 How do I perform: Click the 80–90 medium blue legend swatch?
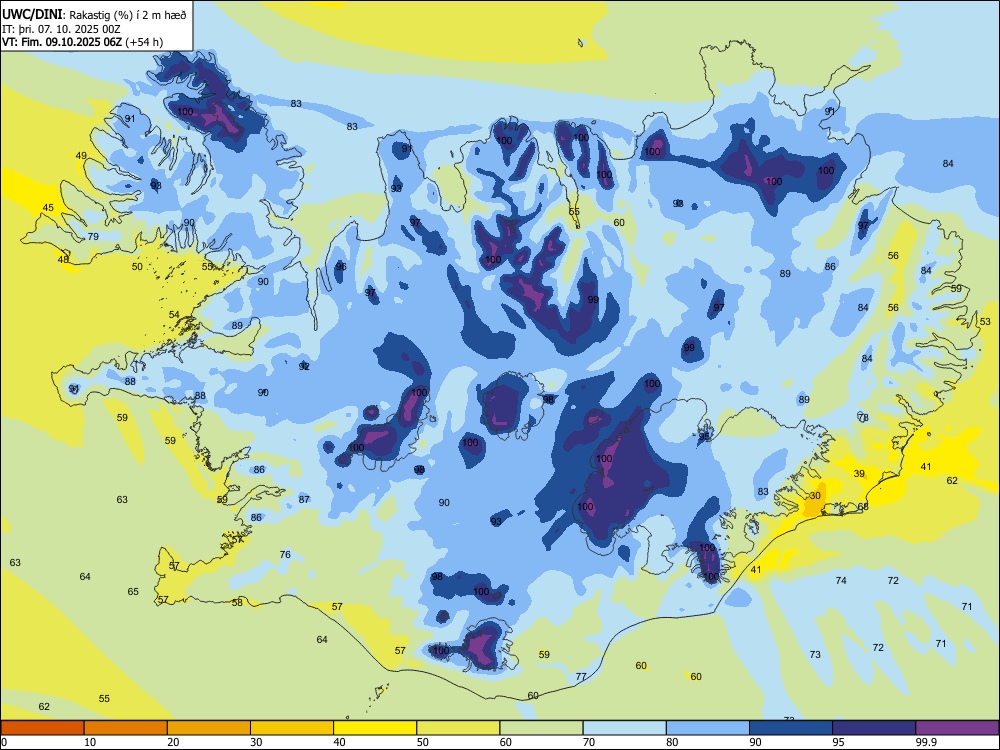[707, 728]
